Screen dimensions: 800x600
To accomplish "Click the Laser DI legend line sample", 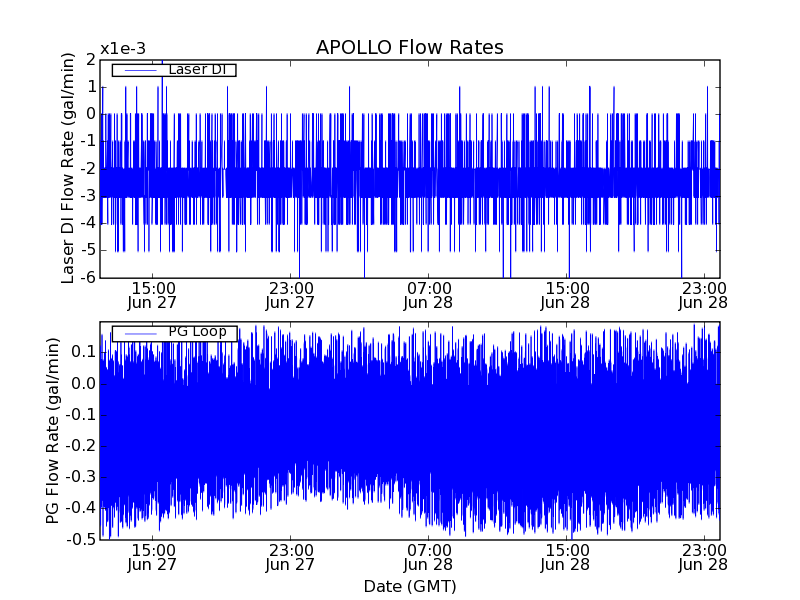I will 140,70.
